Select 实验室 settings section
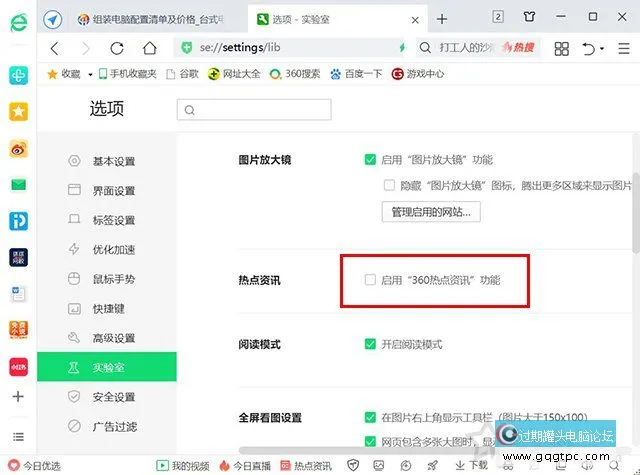Viewport: 640px width, 475px height. 107,367
